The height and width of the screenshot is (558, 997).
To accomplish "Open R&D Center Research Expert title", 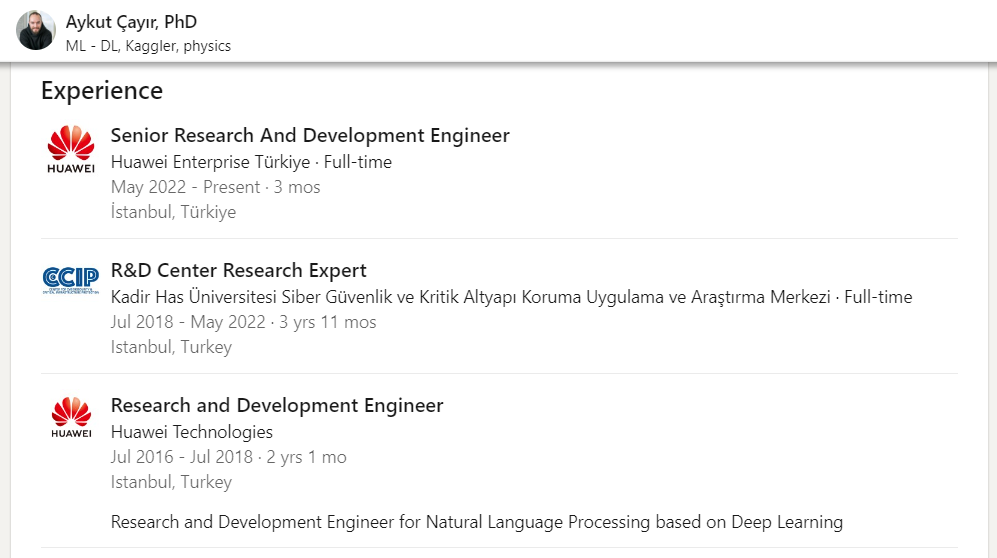I will (238, 271).
